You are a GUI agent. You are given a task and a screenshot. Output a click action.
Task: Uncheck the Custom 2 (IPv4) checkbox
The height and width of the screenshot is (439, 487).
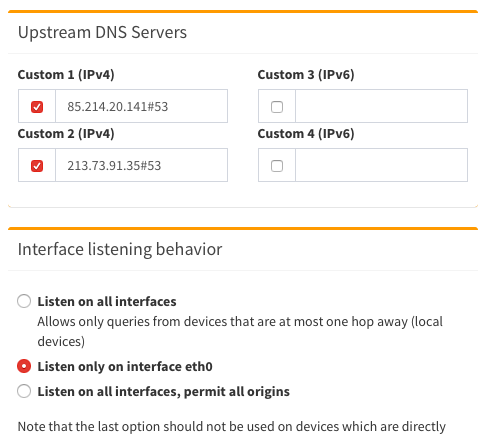click(37, 166)
